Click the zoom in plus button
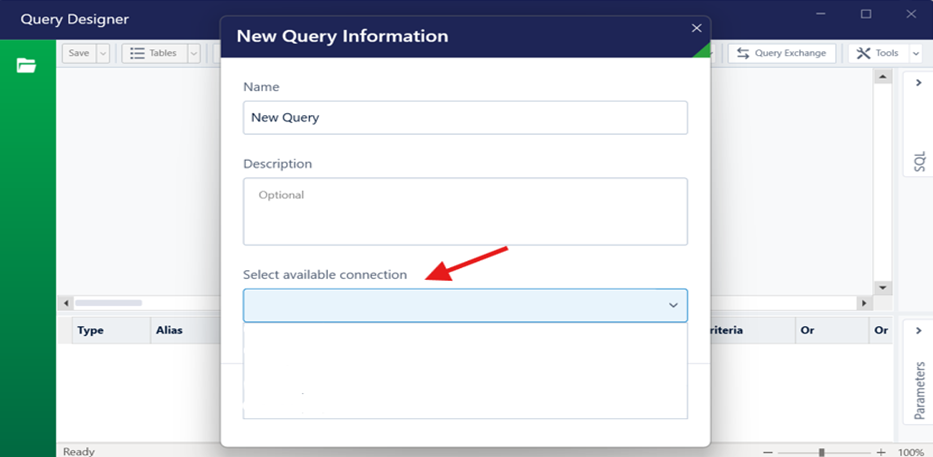The height and width of the screenshot is (457, 933). click(x=881, y=452)
